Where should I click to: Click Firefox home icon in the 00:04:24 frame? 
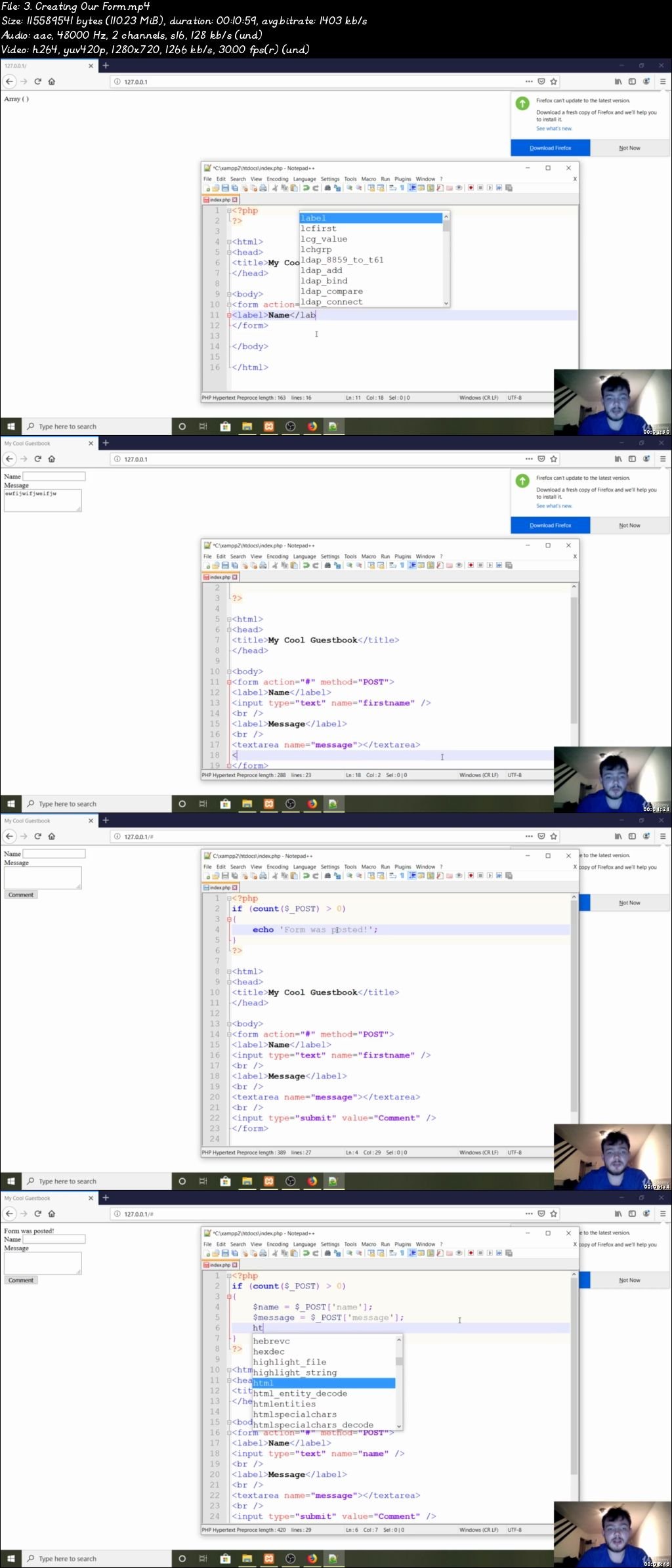coord(52,459)
